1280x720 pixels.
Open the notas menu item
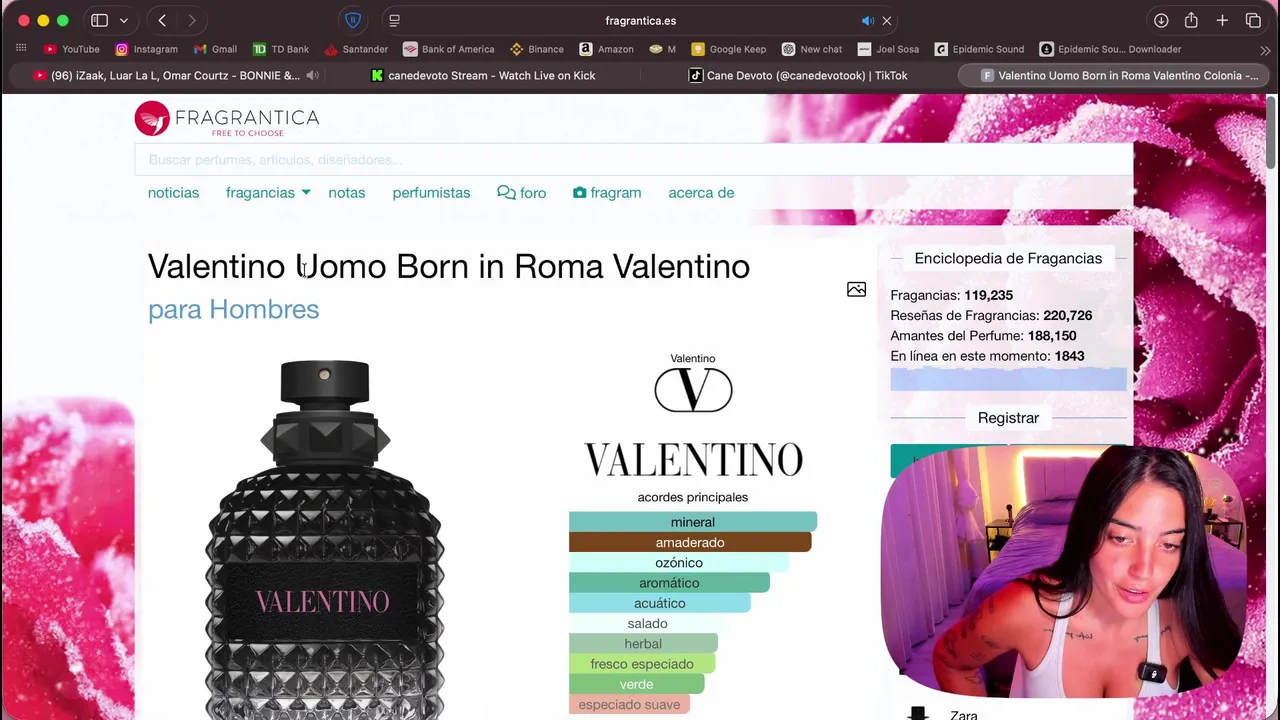(347, 193)
